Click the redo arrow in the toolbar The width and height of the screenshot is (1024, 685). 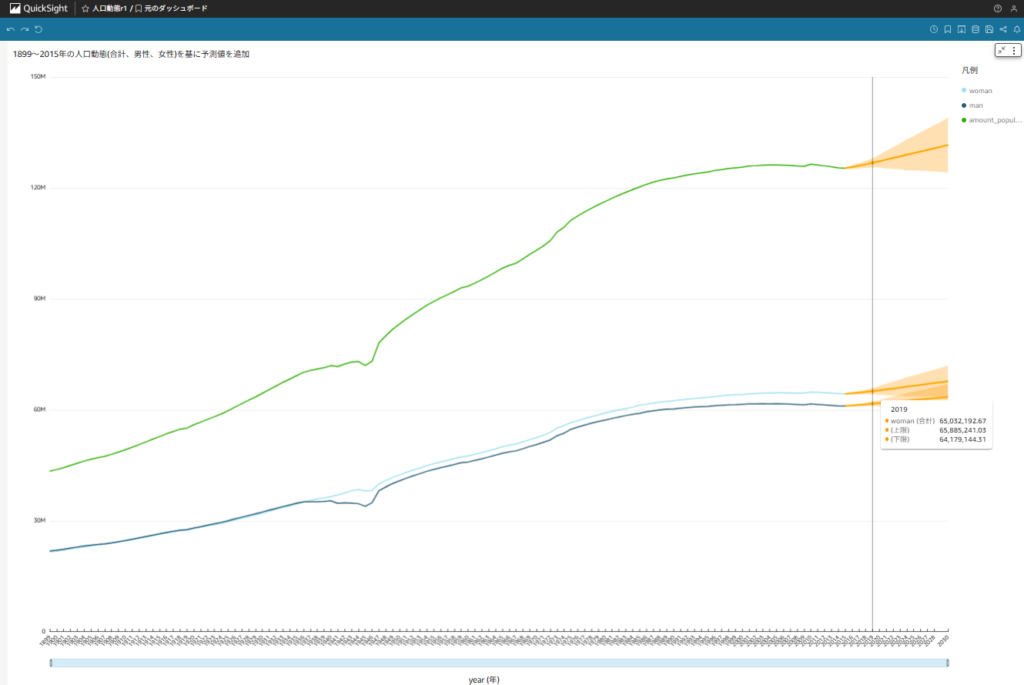coord(25,29)
